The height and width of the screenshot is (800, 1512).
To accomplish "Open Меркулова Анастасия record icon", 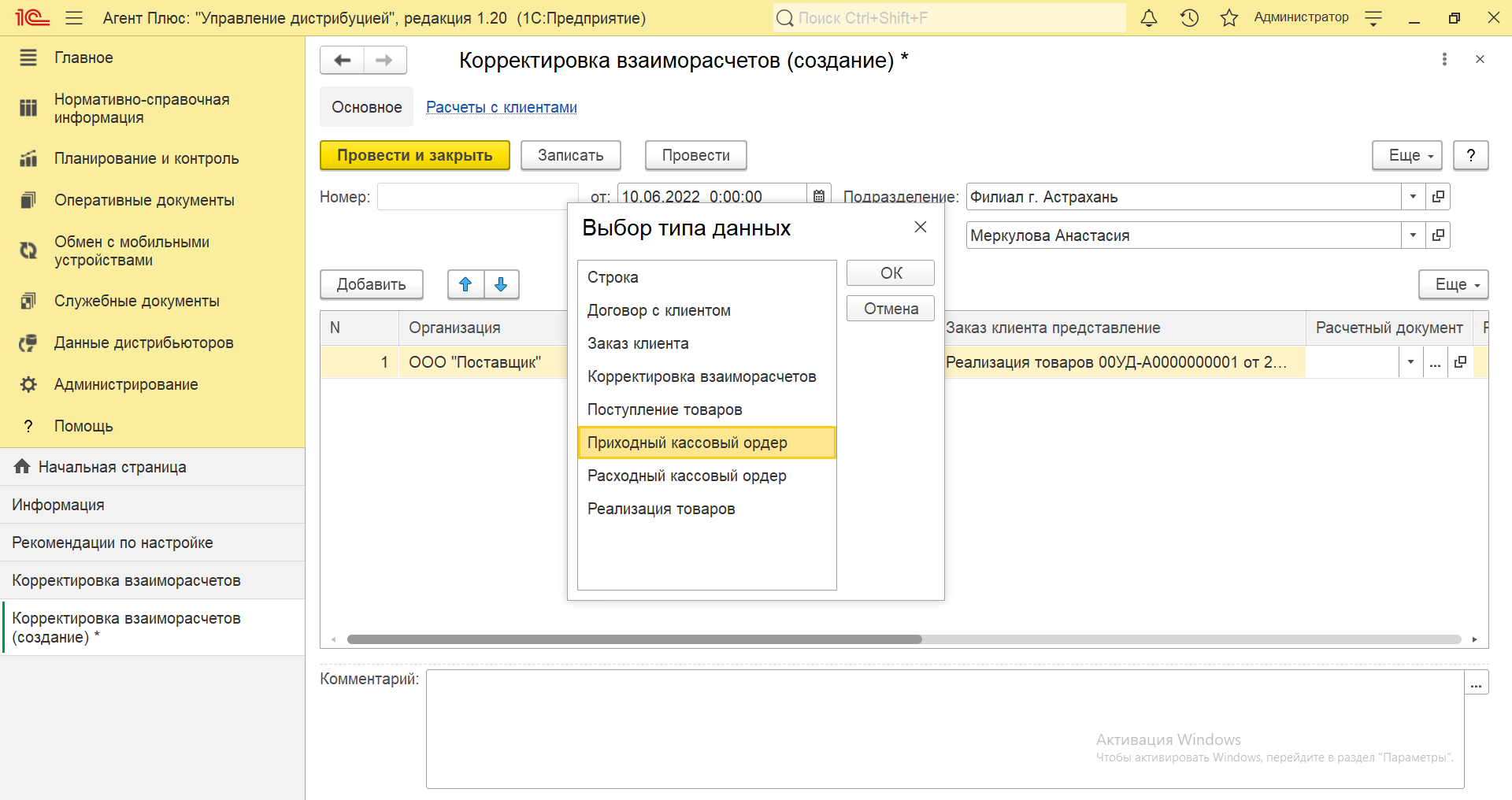I will coord(1438,235).
